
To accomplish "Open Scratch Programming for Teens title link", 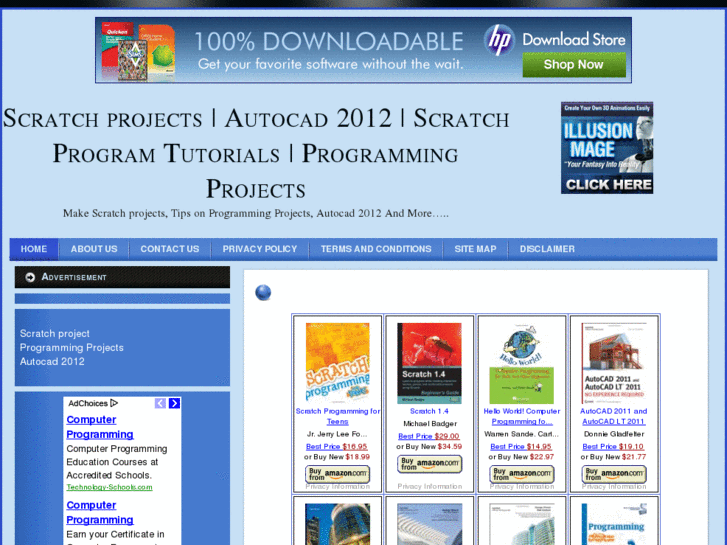I will (338, 416).
